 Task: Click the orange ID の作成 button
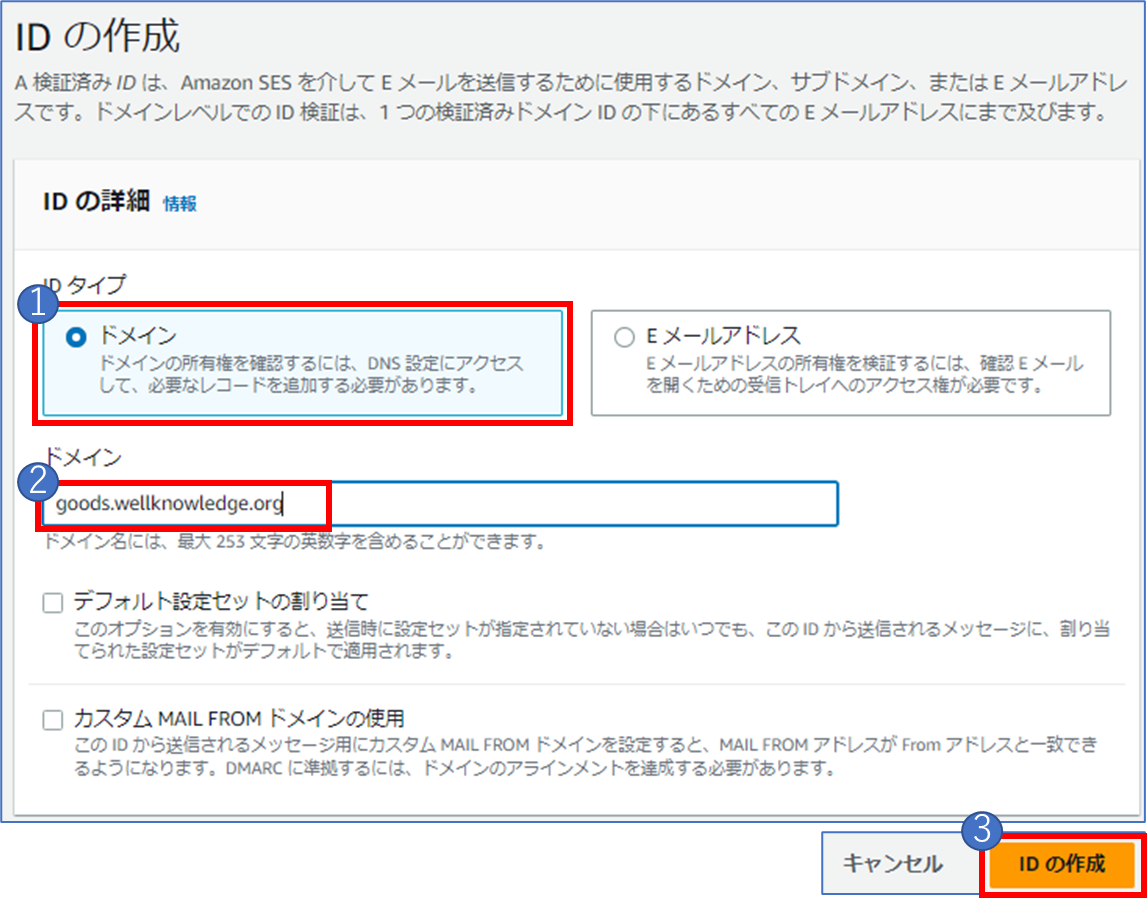1062,864
